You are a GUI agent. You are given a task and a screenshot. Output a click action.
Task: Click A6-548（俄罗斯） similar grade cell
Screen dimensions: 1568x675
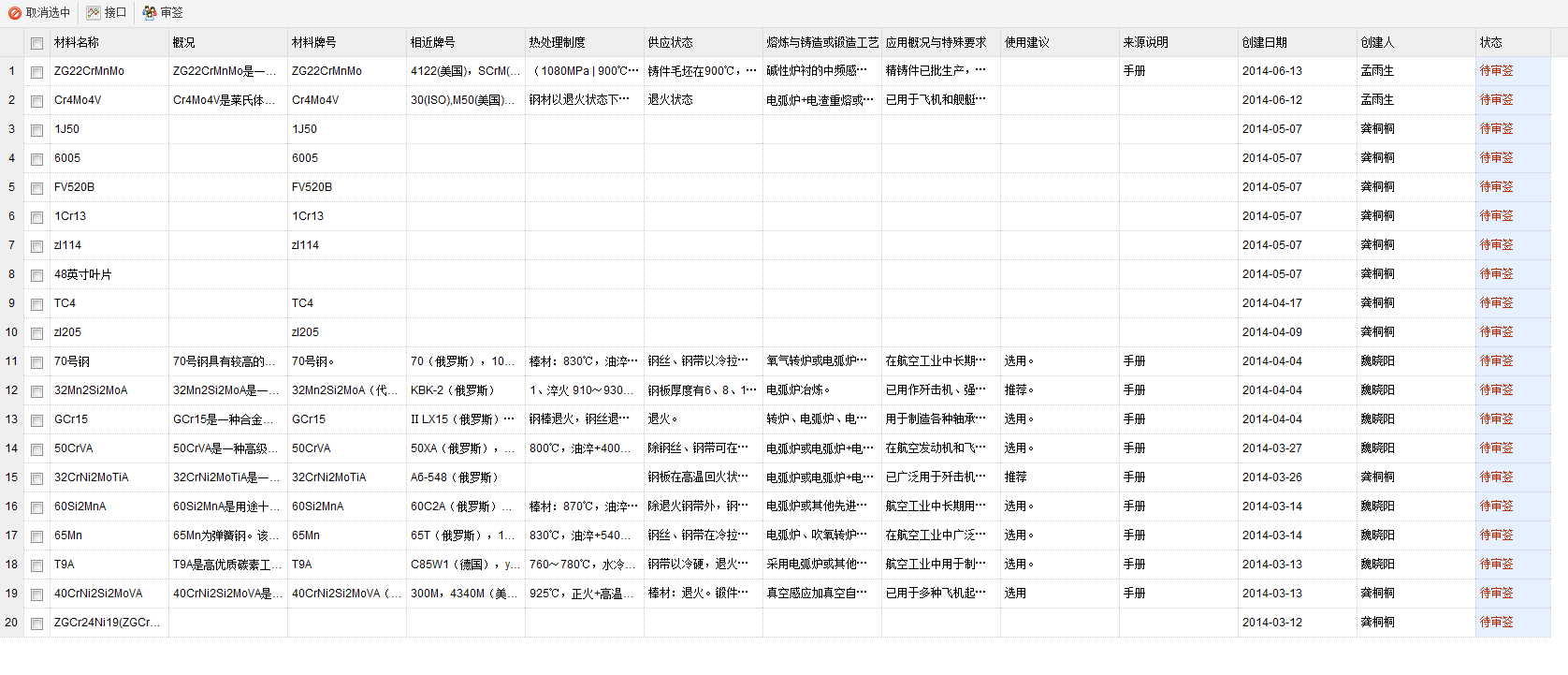pos(465,477)
